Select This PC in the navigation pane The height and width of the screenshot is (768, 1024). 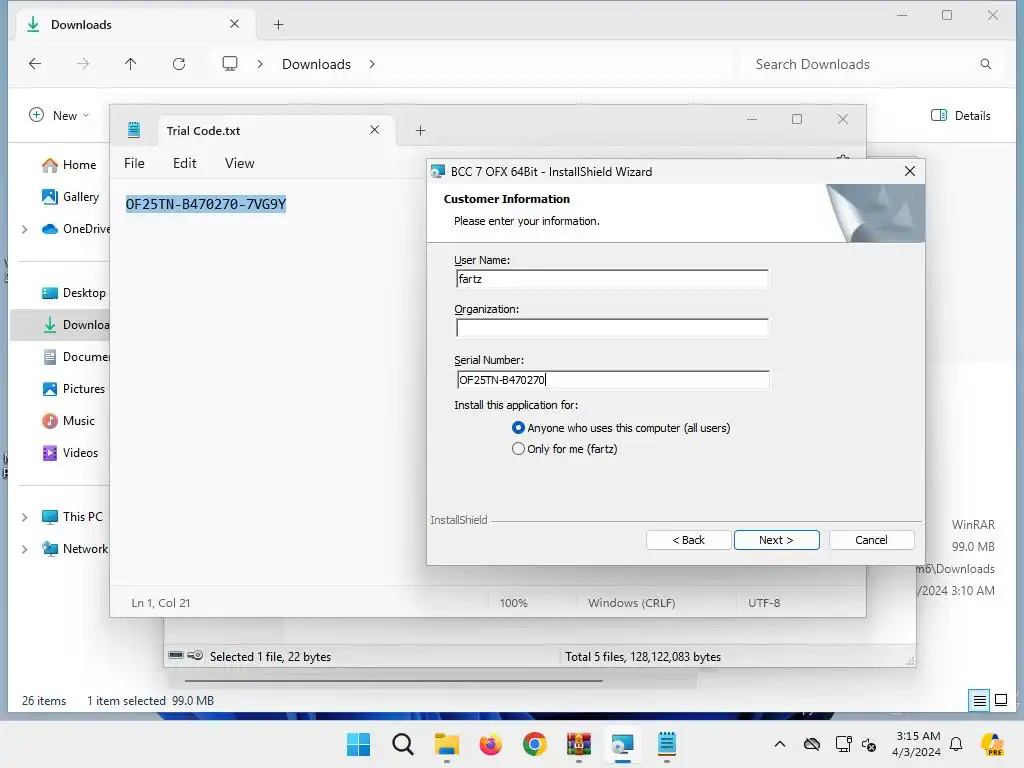(72, 517)
